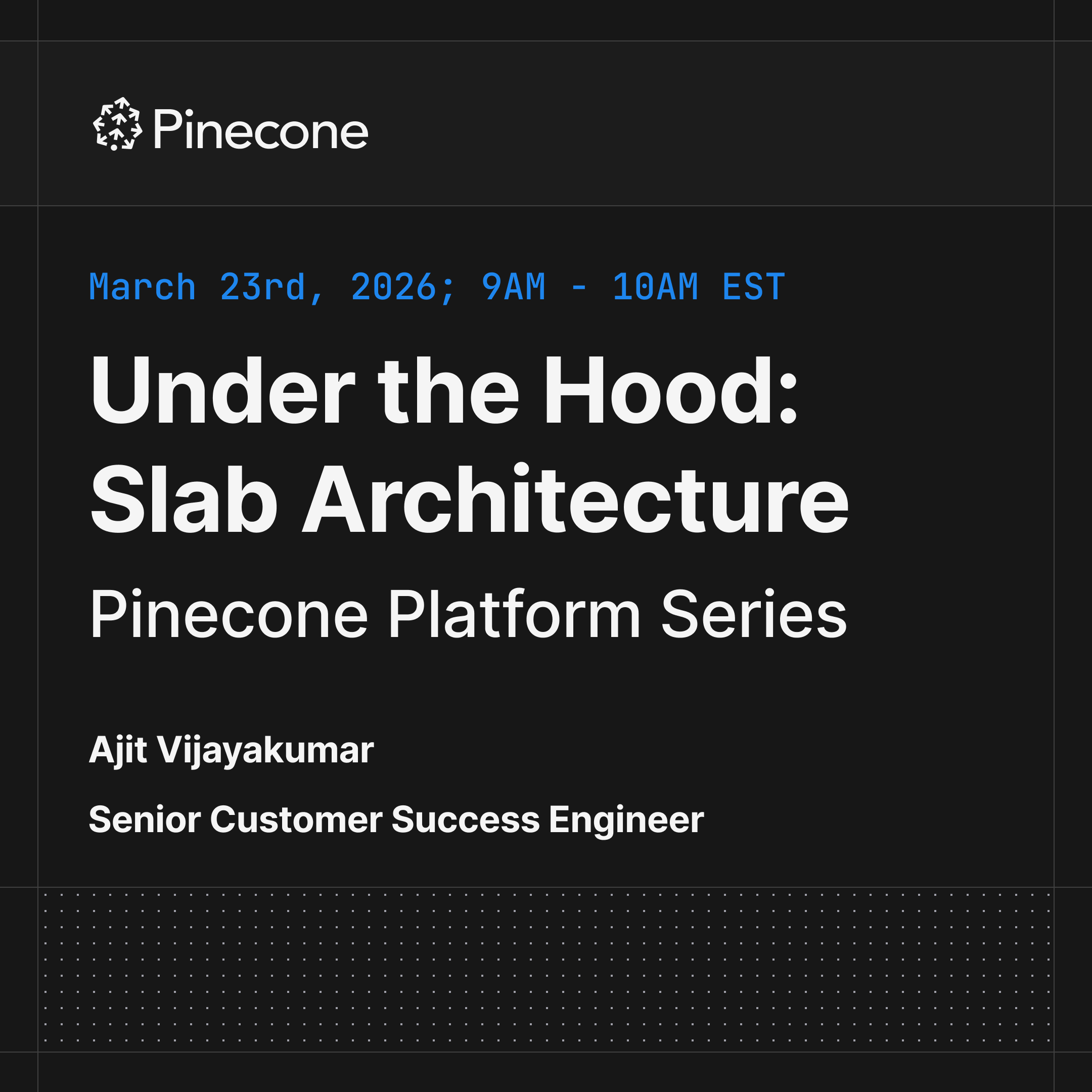Click Pinecone in Platform Series subtitle
Viewport: 1092px width, 1092px height.
229,614
